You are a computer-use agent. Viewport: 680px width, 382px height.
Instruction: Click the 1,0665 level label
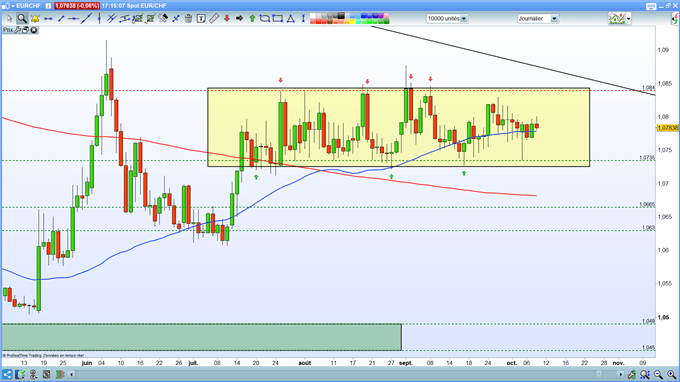point(647,205)
